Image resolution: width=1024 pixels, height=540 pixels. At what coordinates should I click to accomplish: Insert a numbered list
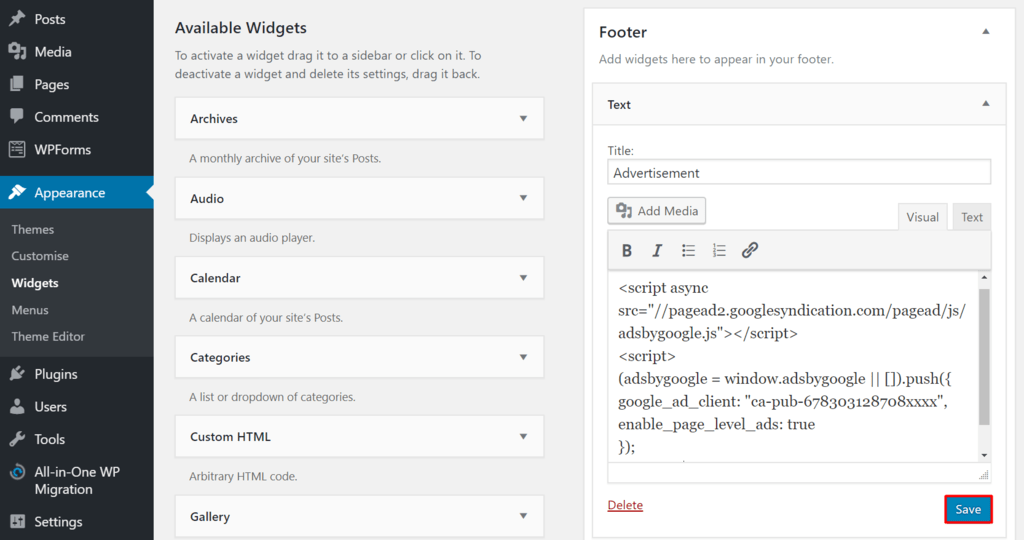pyautogui.click(x=719, y=250)
